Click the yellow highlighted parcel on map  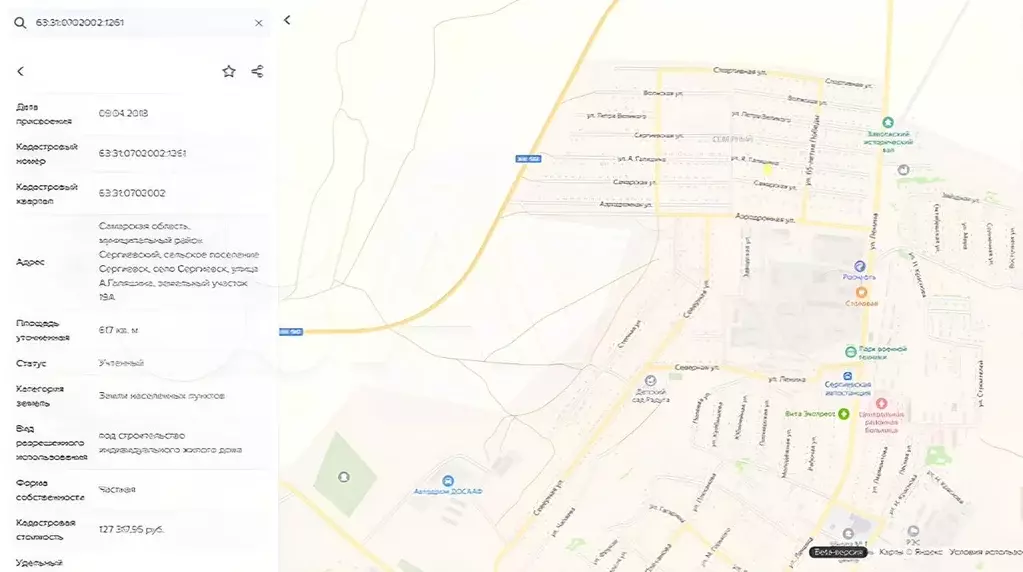(768, 170)
